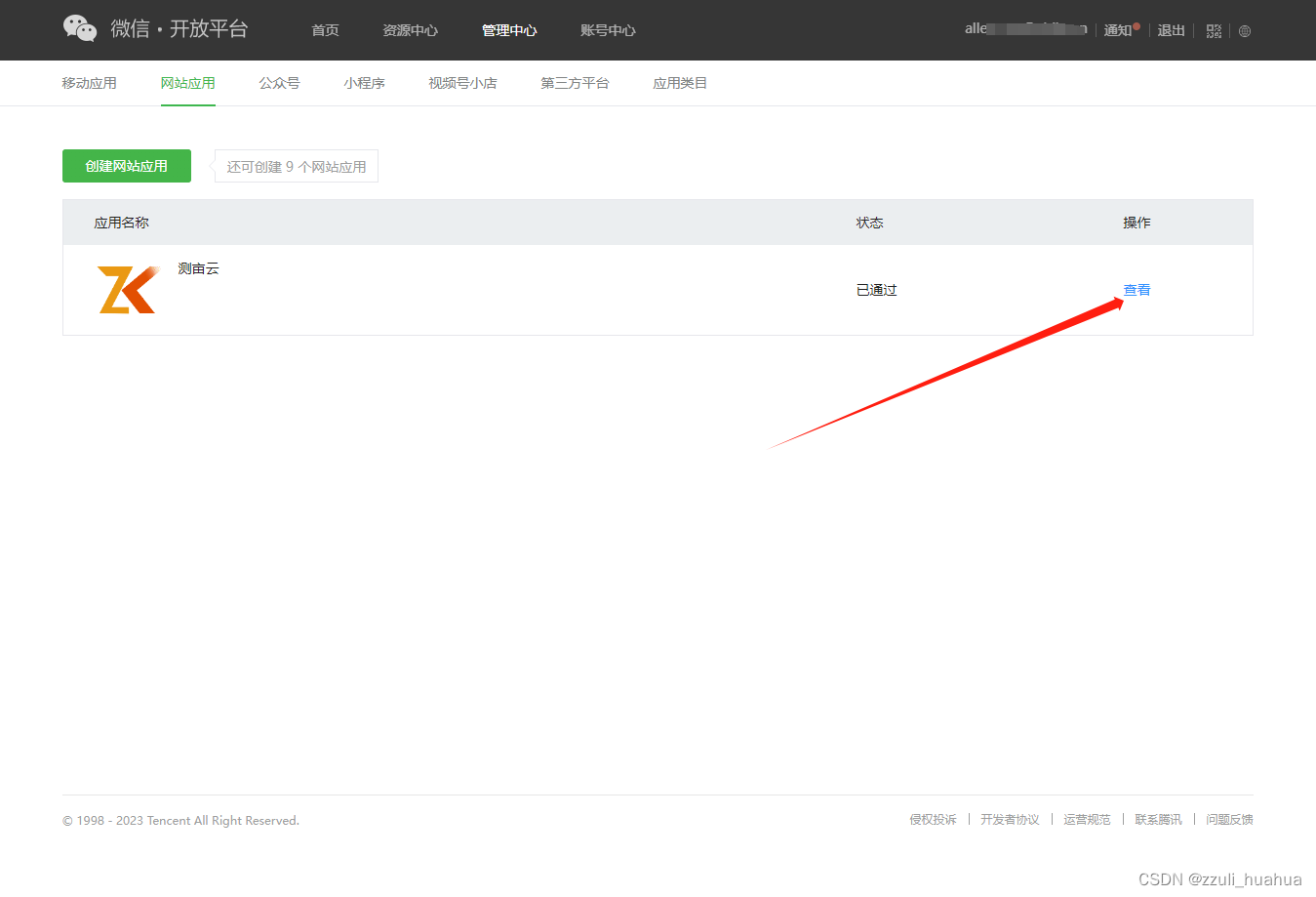Click the WeChat logo icon

pos(80,28)
